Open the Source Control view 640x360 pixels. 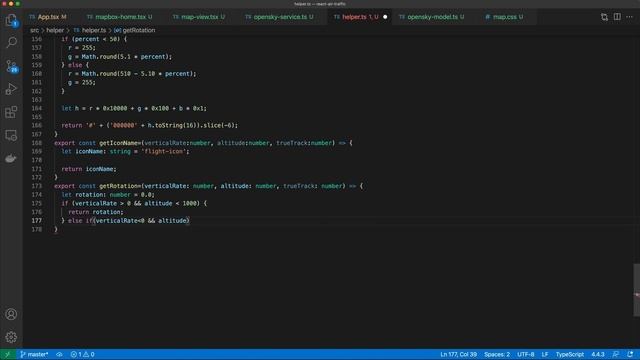(x=11, y=66)
